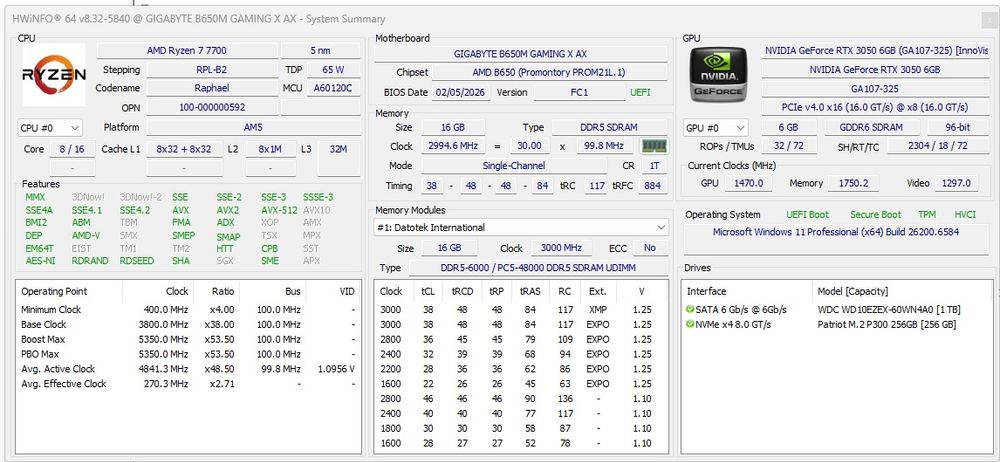Close the System Summary window
This screenshot has height=462, width=1000.
[x=990, y=19]
